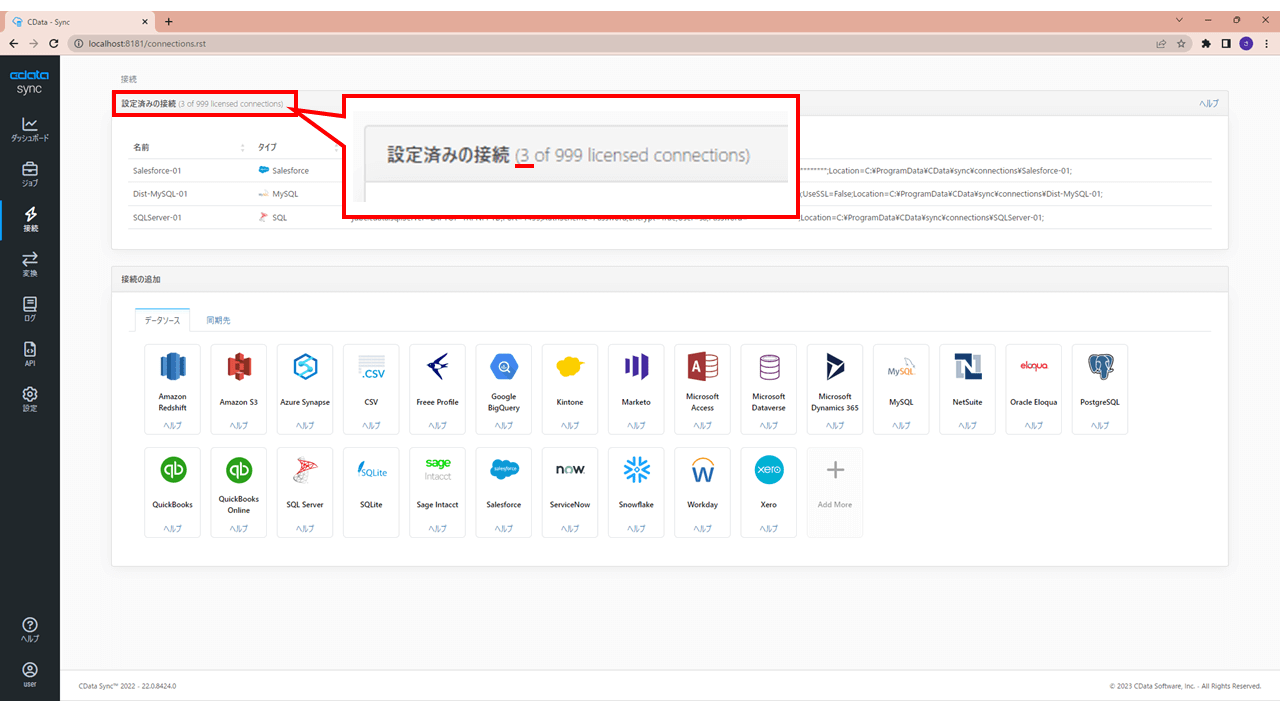Open the user account sidebar icon
The image size is (1280, 720).
(30, 675)
